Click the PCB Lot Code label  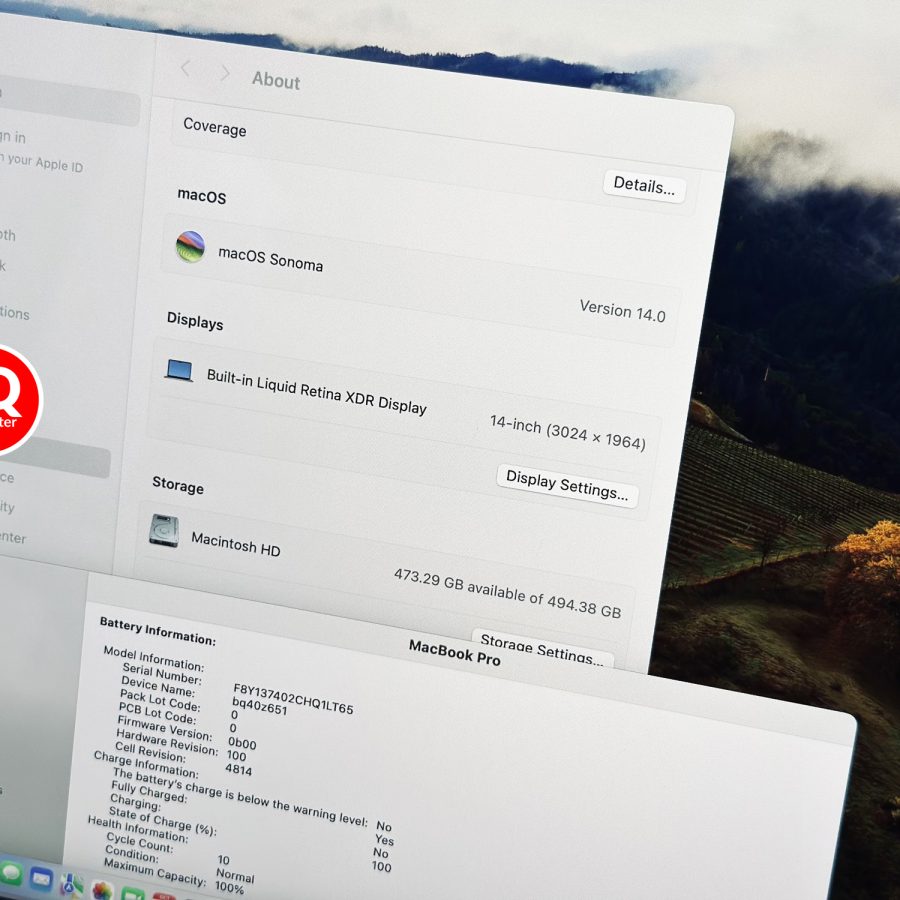pos(157,714)
